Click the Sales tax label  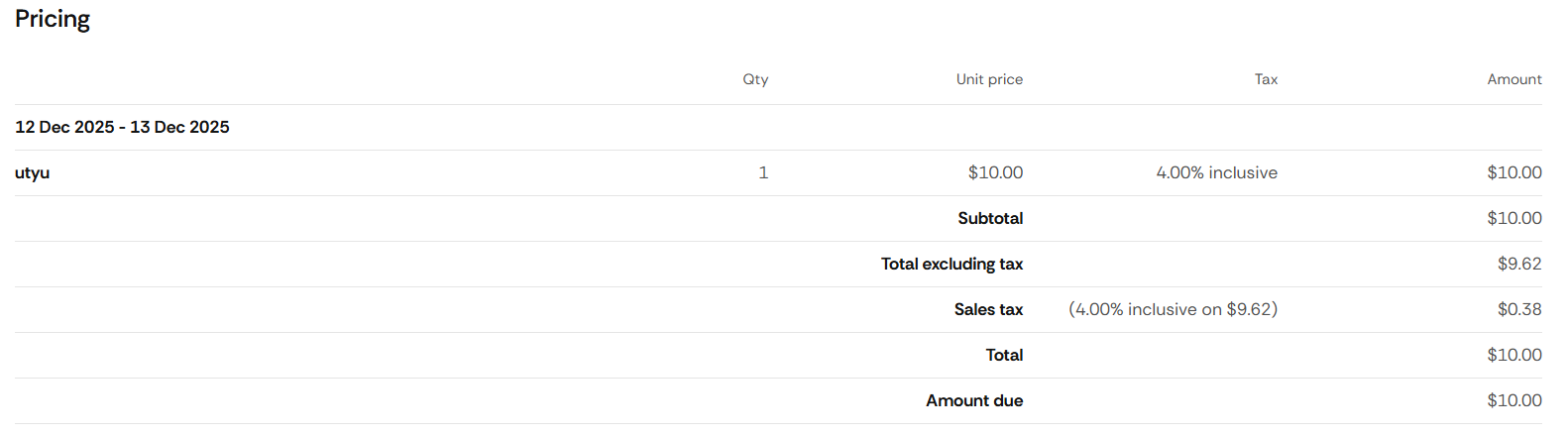tap(988, 309)
